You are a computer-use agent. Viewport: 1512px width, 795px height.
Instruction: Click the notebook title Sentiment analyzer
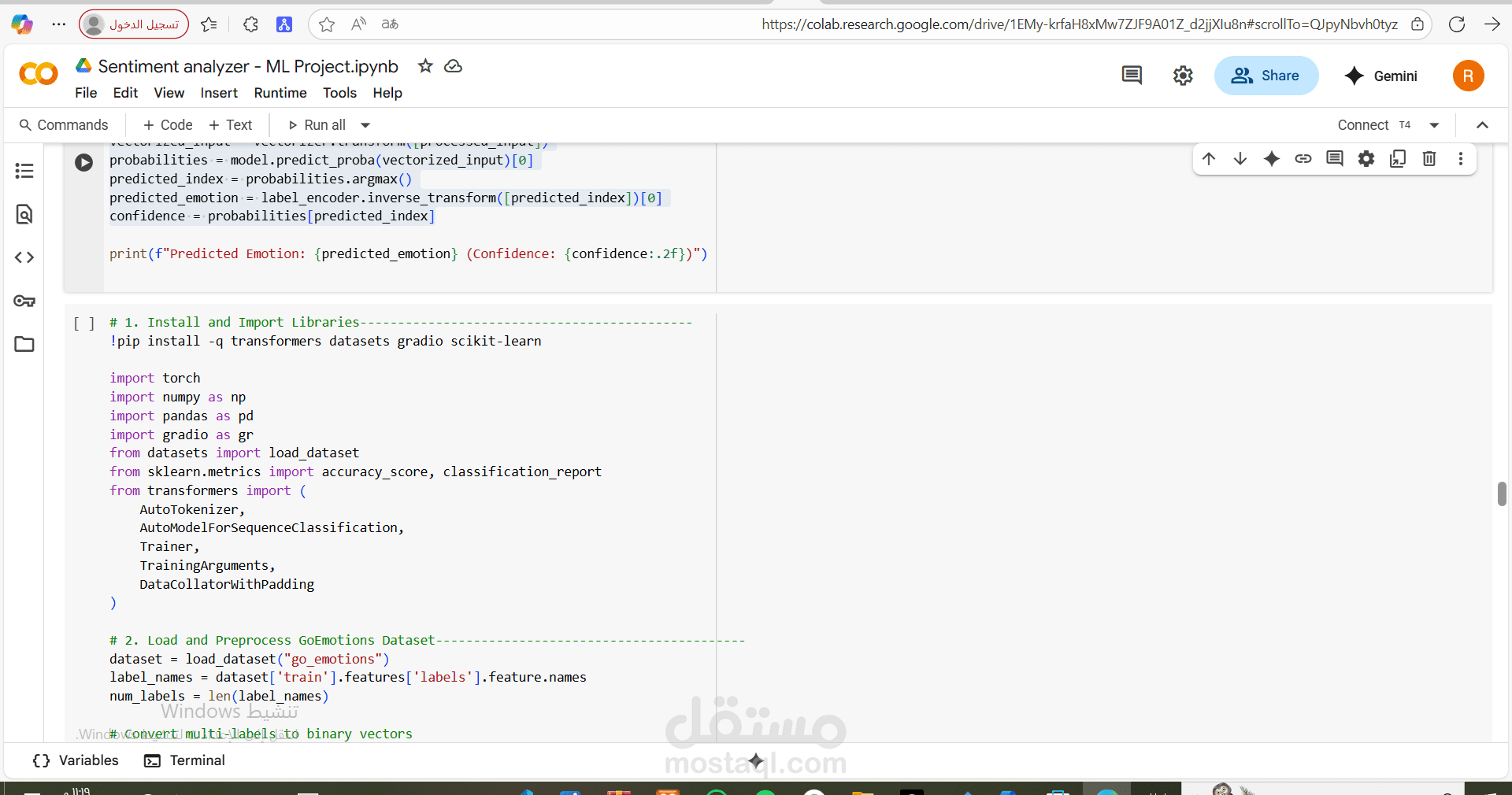248,66
